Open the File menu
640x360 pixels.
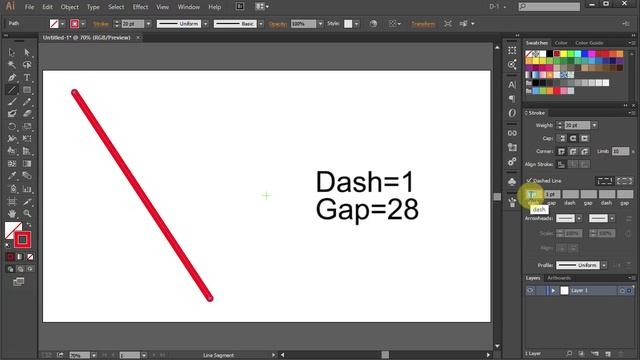point(29,7)
